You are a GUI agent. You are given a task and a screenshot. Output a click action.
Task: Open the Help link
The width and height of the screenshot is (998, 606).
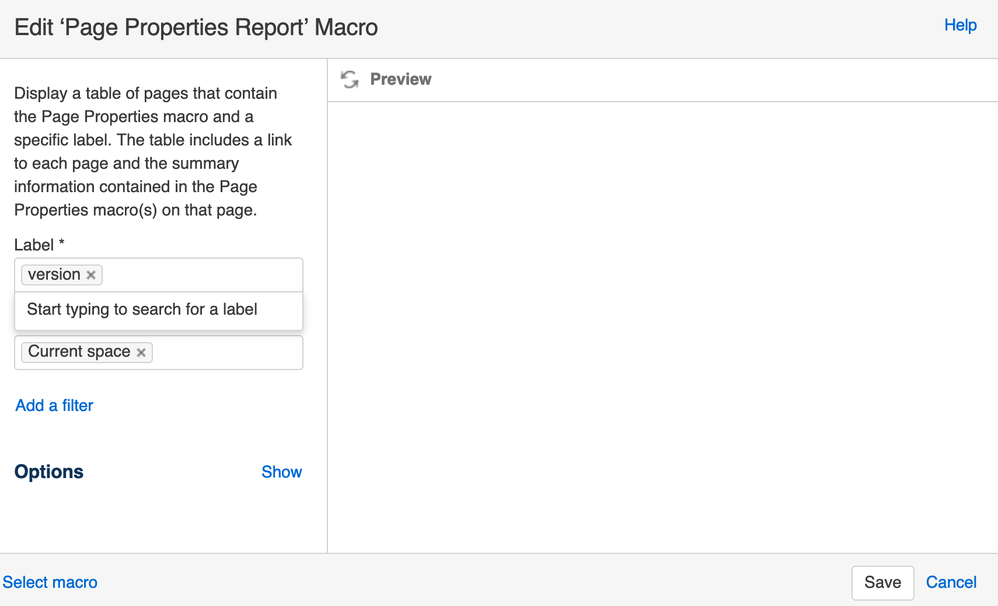pyautogui.click(x=960, y=25)
